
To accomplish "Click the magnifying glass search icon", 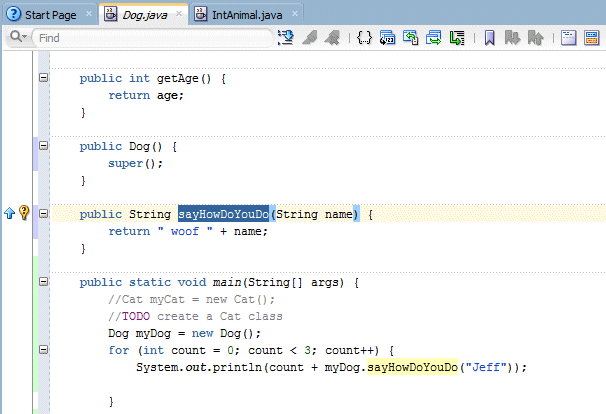I will (18, 37).
